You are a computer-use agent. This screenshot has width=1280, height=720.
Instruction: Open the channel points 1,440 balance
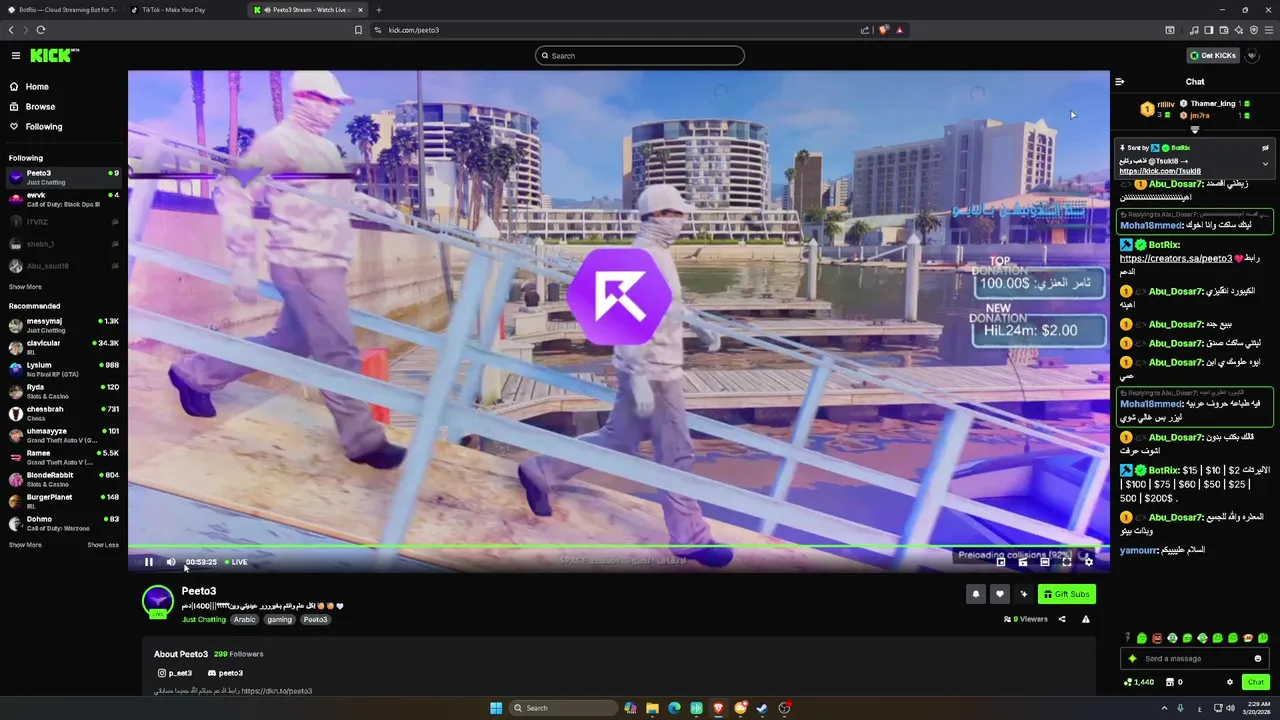pyautogui.click(x=1139, y=682)
